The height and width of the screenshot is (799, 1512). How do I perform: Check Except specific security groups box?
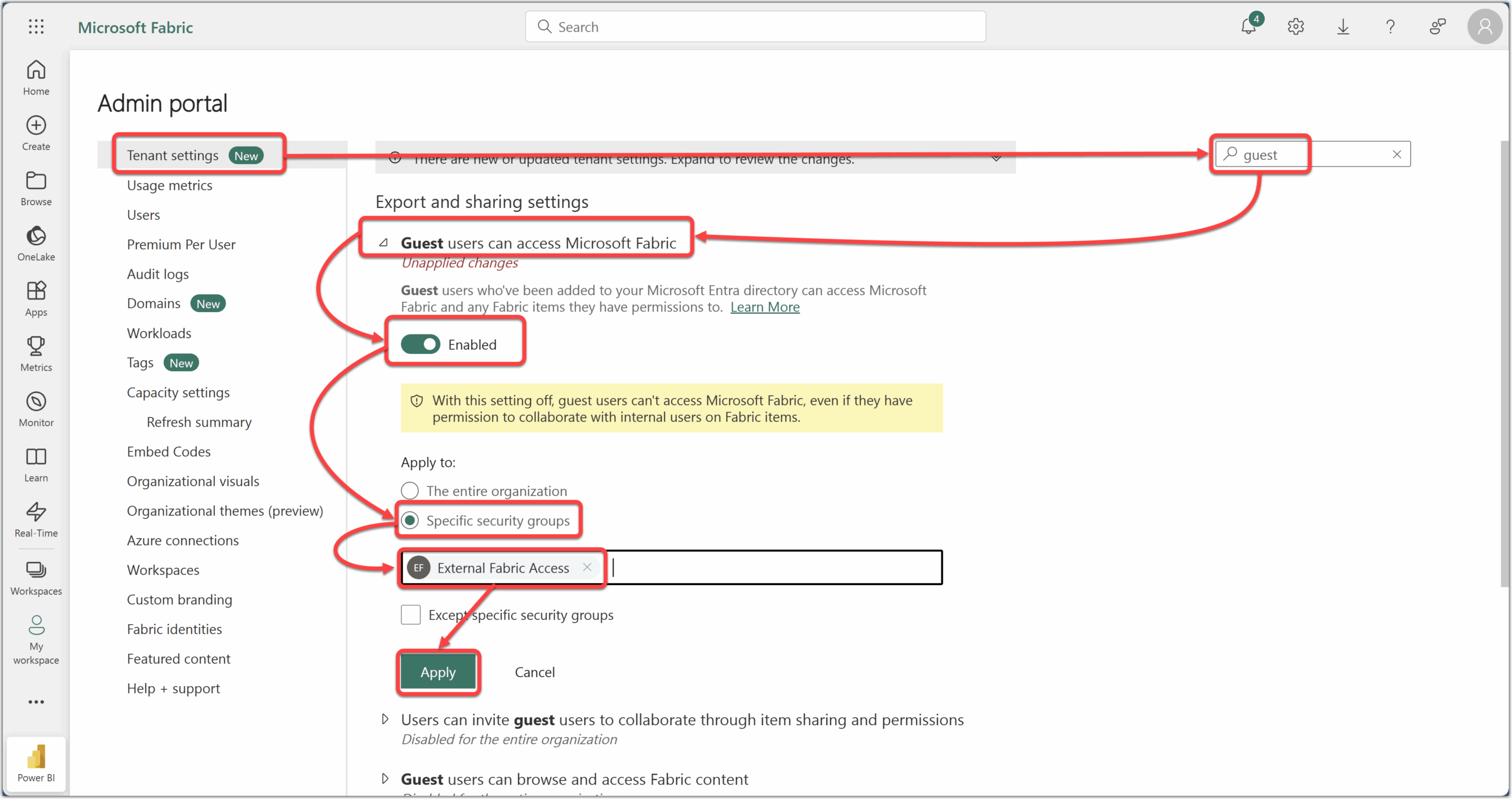click(410, 615)
